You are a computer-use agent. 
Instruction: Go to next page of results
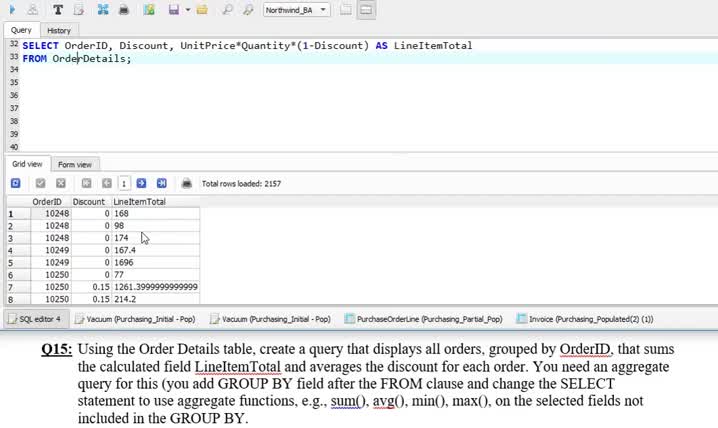[142, 184]
